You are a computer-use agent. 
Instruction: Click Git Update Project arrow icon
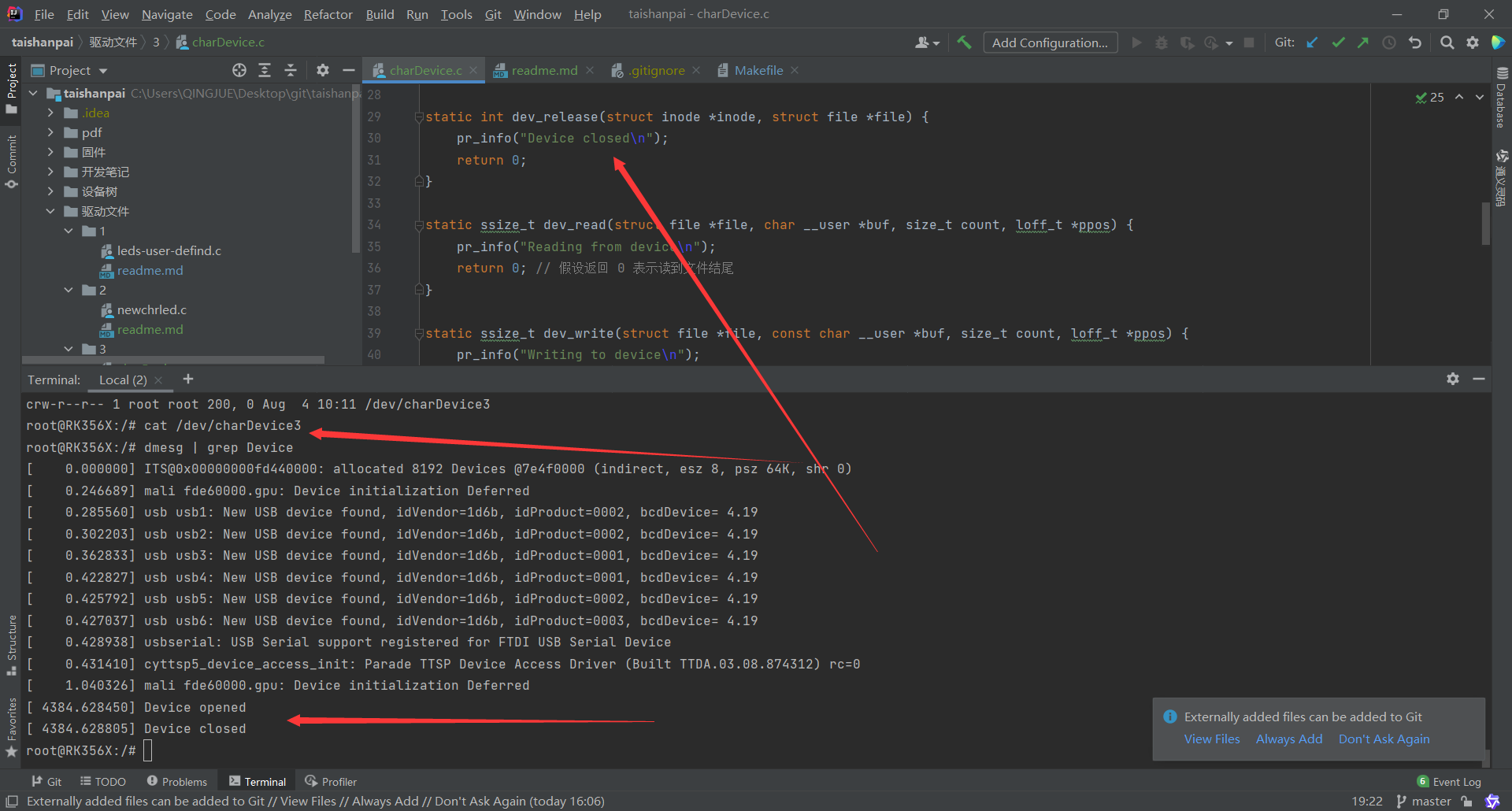click(x=1312, y=43)
